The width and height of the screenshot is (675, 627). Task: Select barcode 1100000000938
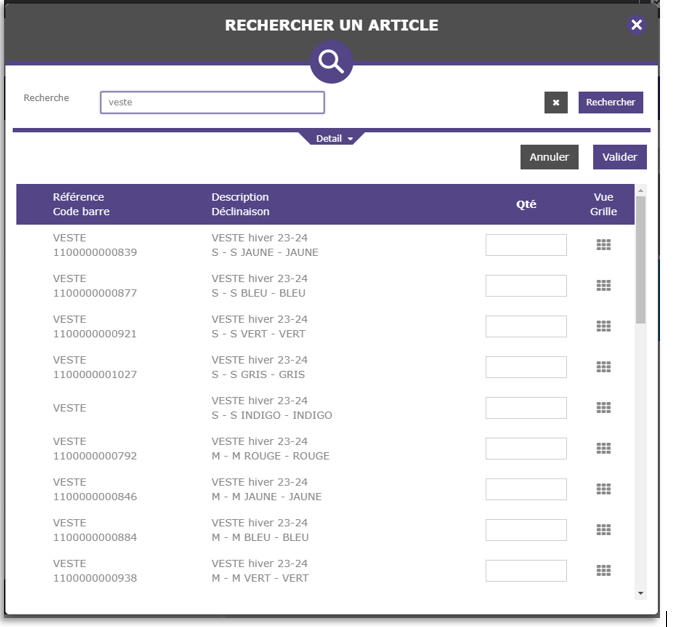95,578
